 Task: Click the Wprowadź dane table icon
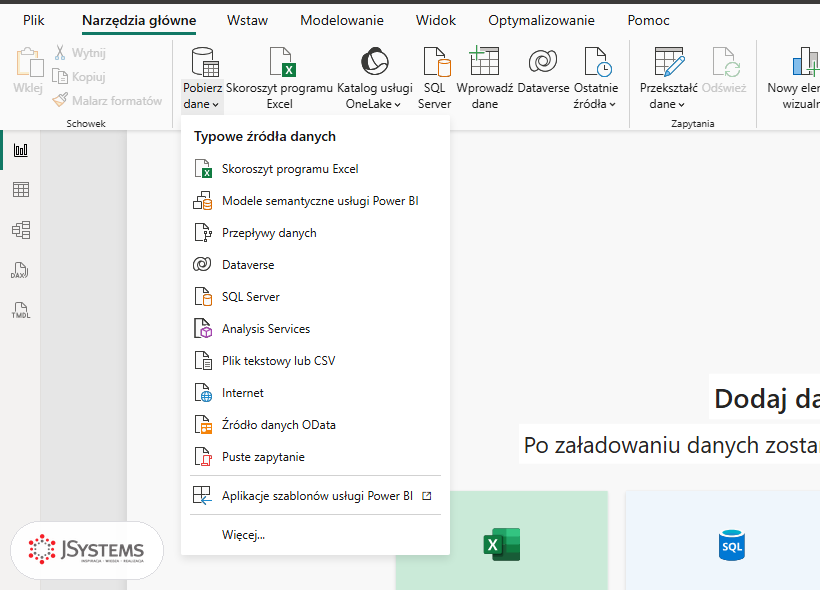[484, 61]
